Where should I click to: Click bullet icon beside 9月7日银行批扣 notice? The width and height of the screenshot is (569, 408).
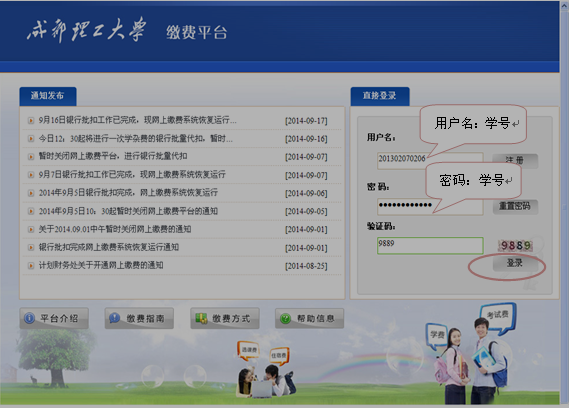tap(31, 175)
